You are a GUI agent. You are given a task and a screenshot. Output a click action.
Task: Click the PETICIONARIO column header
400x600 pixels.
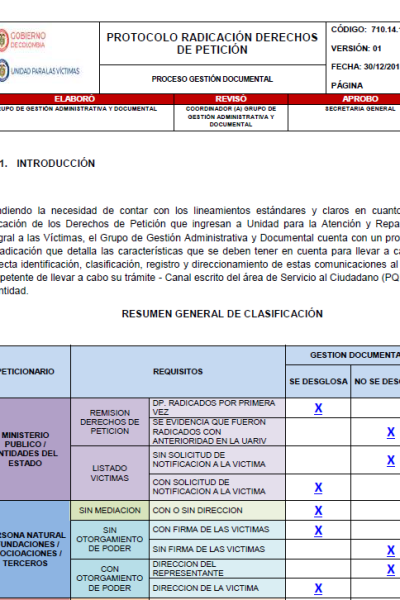click(x=35, y=372)
